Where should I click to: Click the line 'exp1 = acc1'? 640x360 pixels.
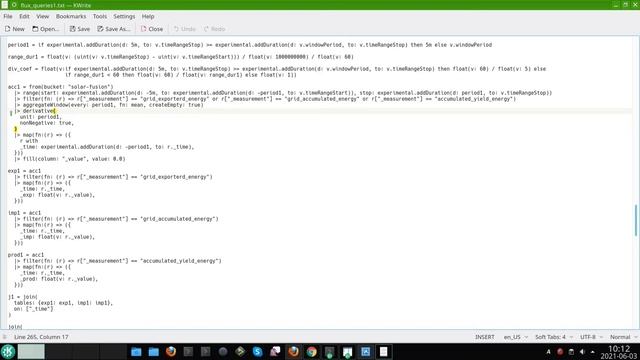tap(24, 171)
